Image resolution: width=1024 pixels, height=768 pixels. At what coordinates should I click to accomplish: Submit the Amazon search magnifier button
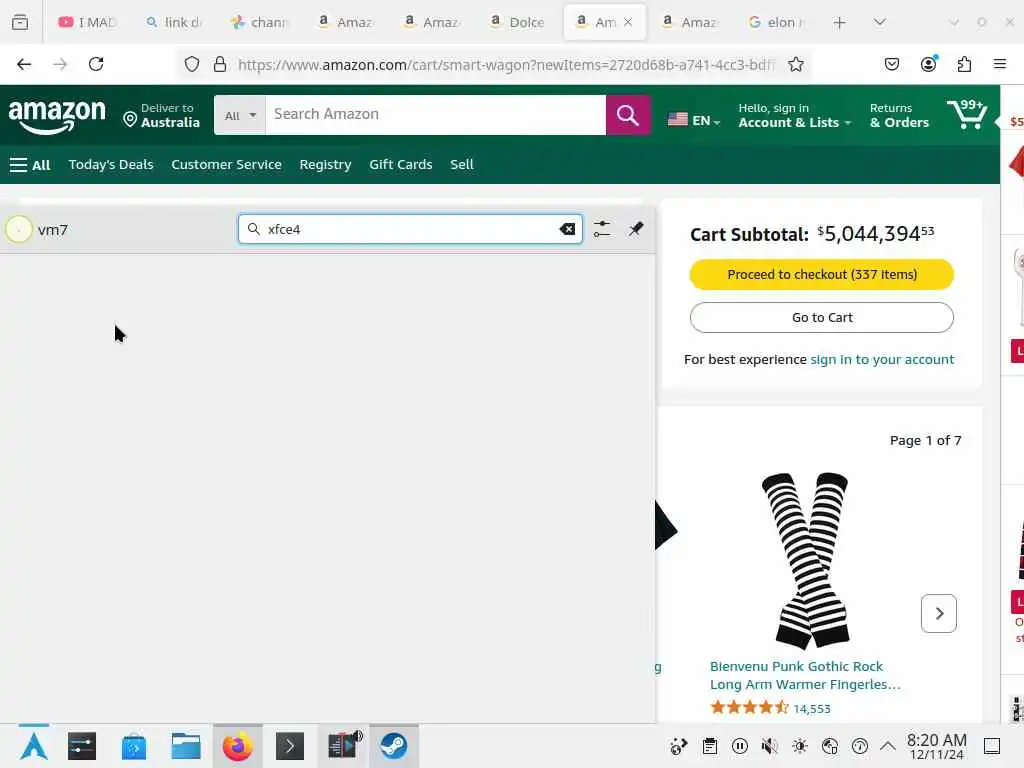tap(628, 115)
